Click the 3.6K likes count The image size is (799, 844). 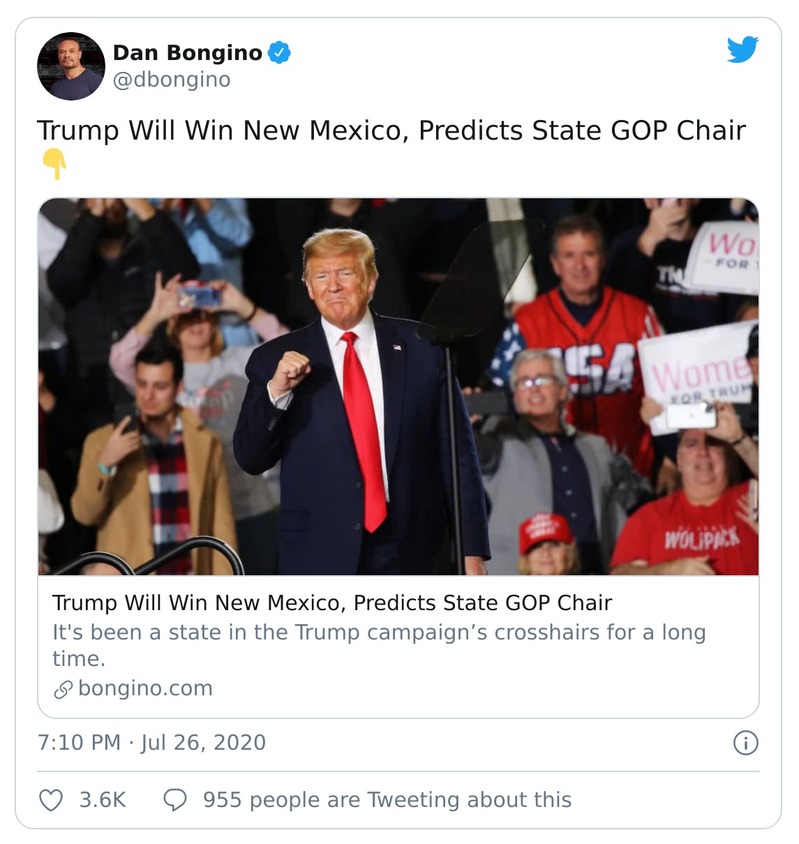[102, 800]
